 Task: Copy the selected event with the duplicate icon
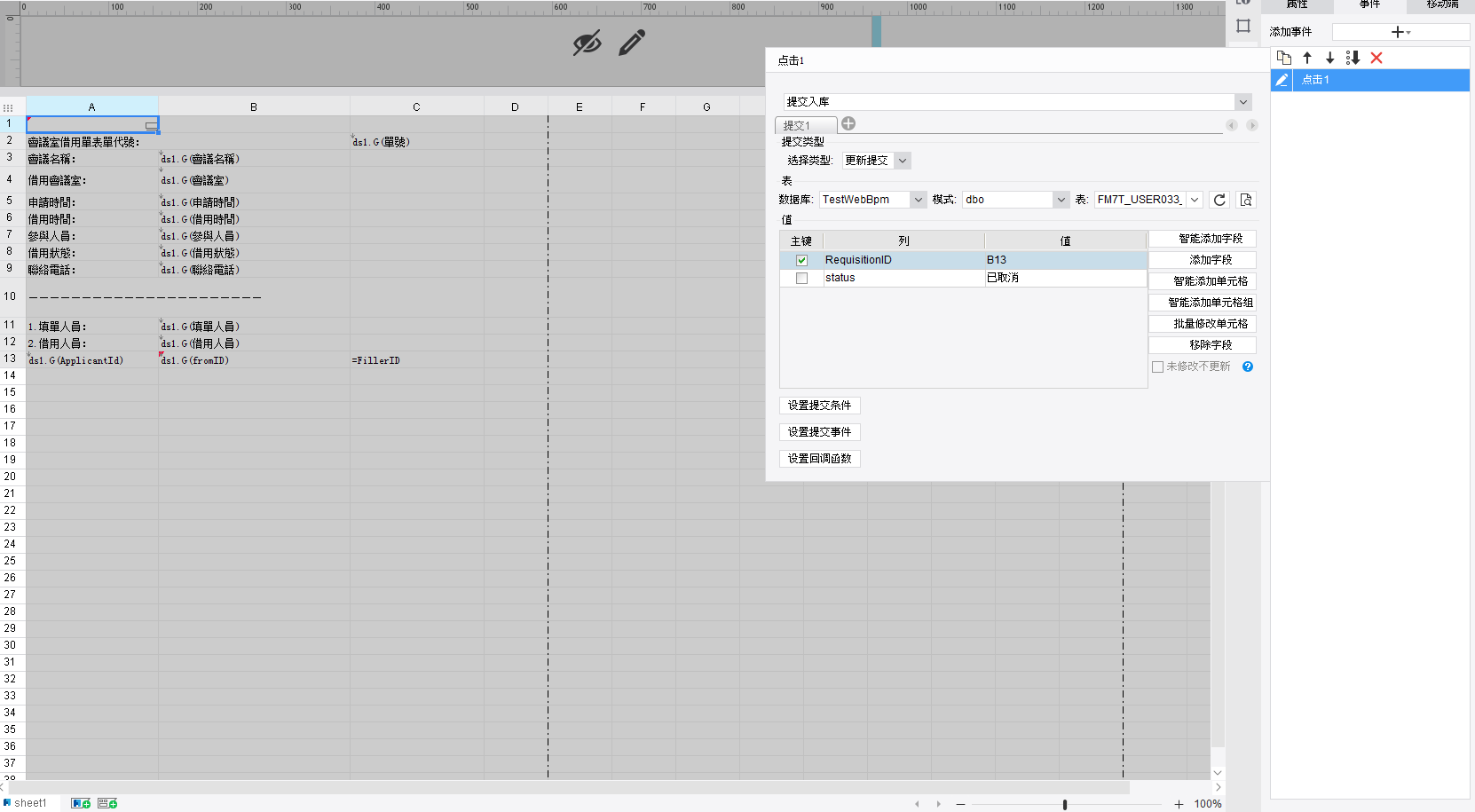click(x=1283, y=58)
